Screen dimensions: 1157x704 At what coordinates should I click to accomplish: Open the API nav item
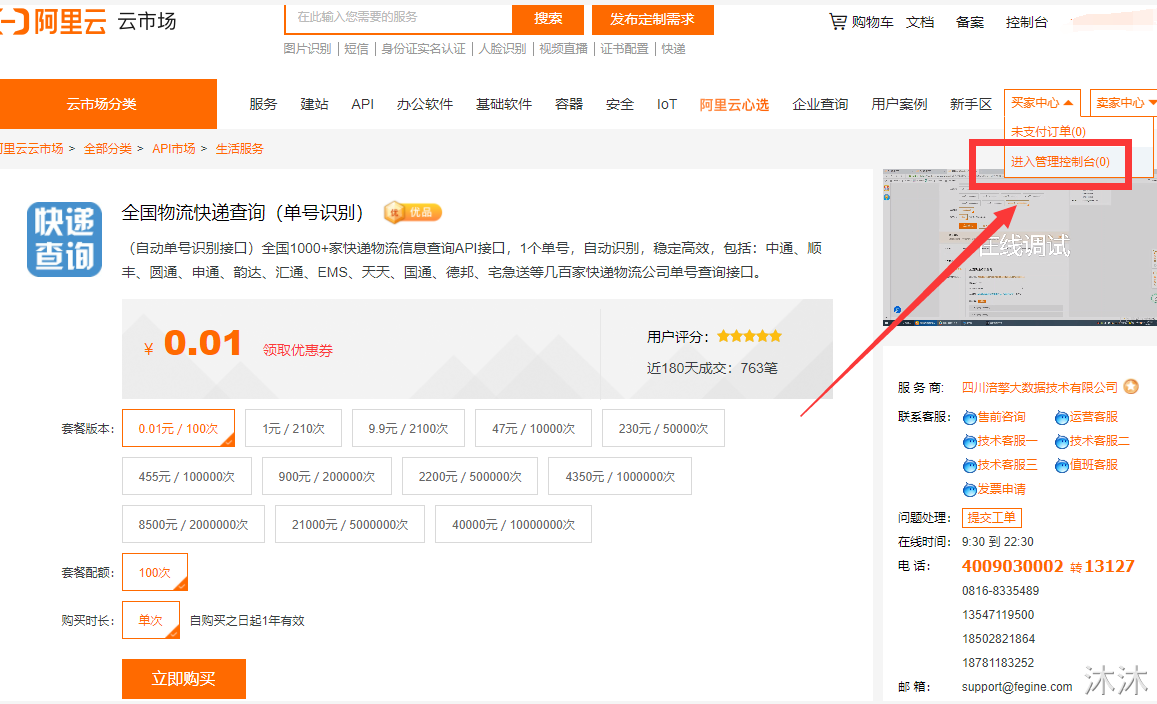pyautogui.click(x=362, y=104)
